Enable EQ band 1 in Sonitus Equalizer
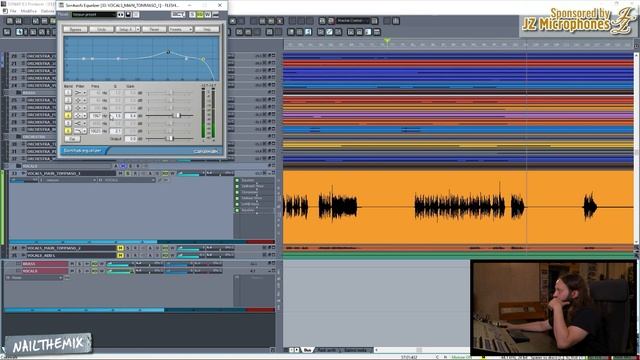This screenshot has height=360, width=640. pyautogui.click(x=68, y=93)
